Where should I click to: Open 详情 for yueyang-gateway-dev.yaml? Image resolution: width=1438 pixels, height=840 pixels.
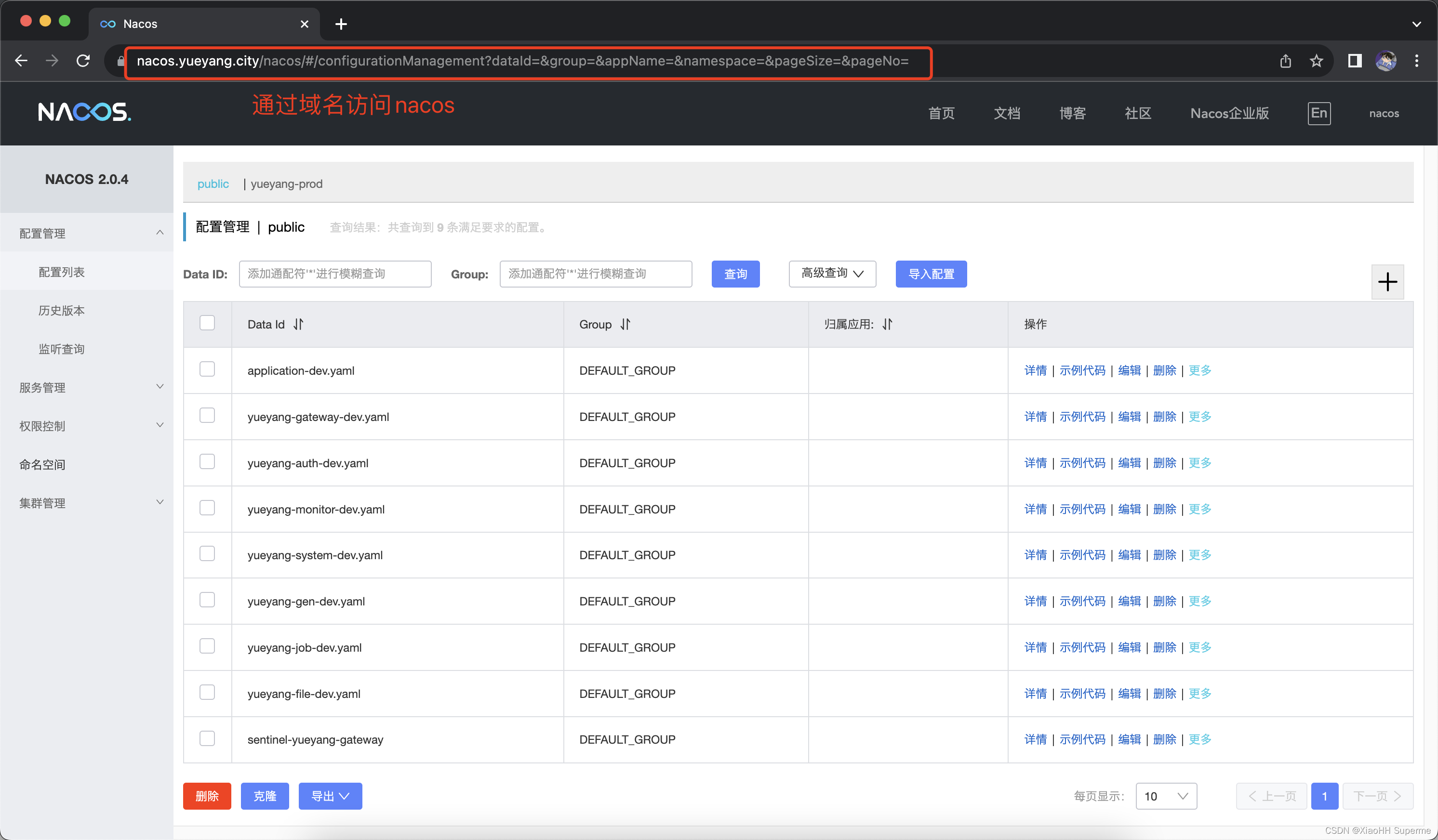[1035, 417]
